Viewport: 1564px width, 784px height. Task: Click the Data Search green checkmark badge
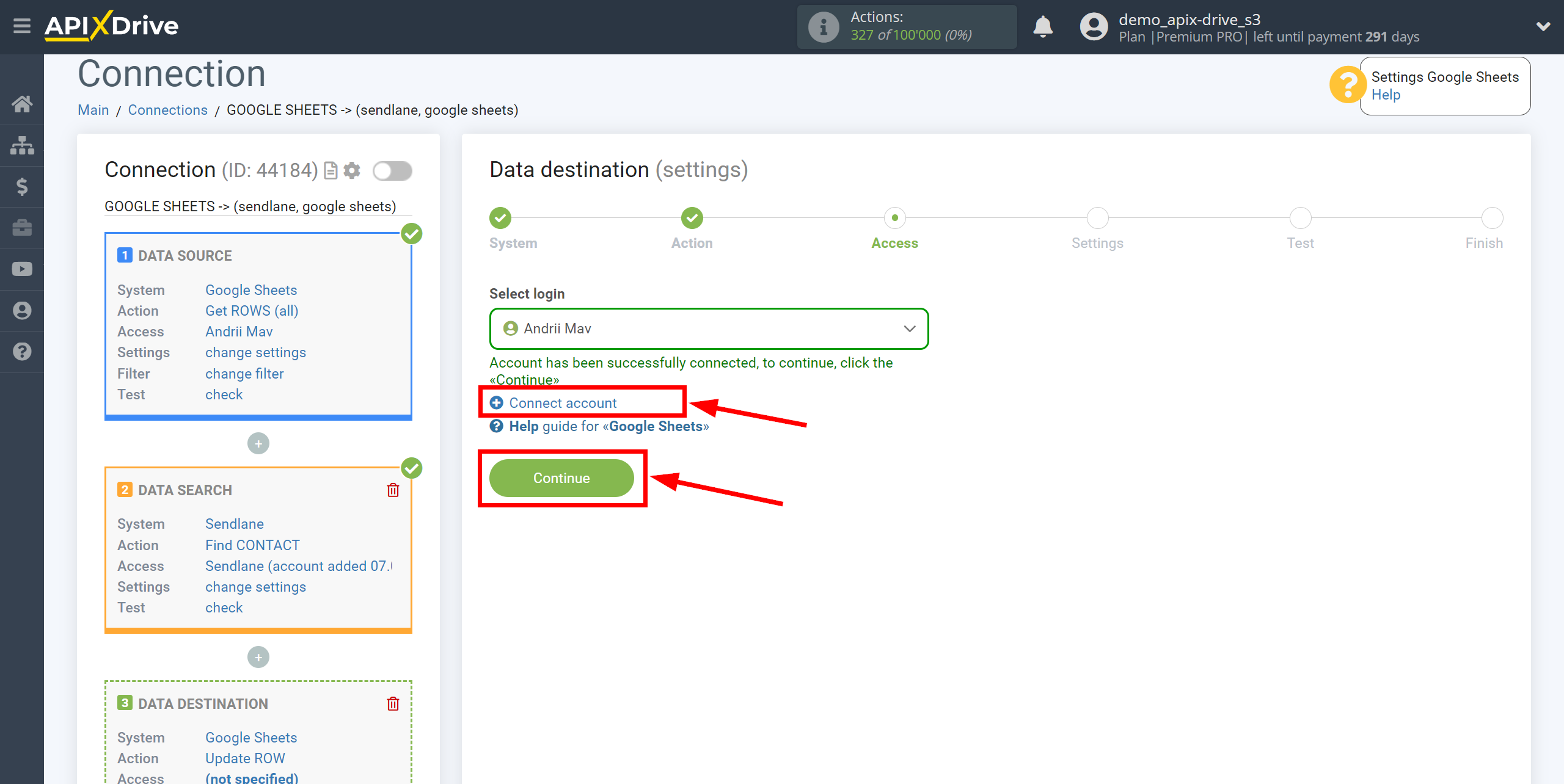[412, 468]
